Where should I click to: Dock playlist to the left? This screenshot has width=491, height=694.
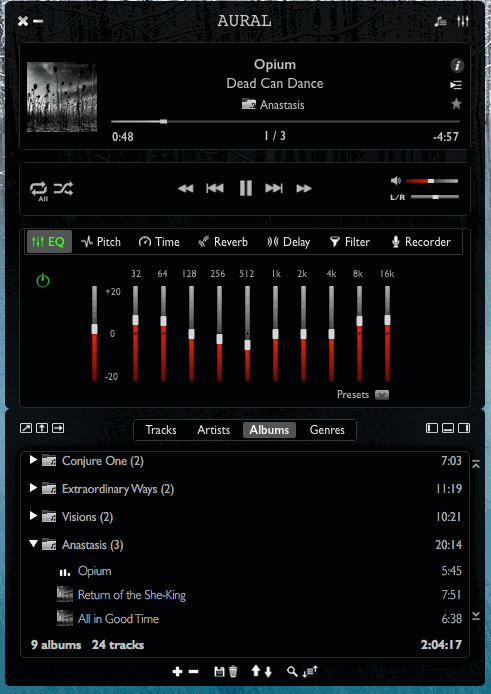coord(432,428)
